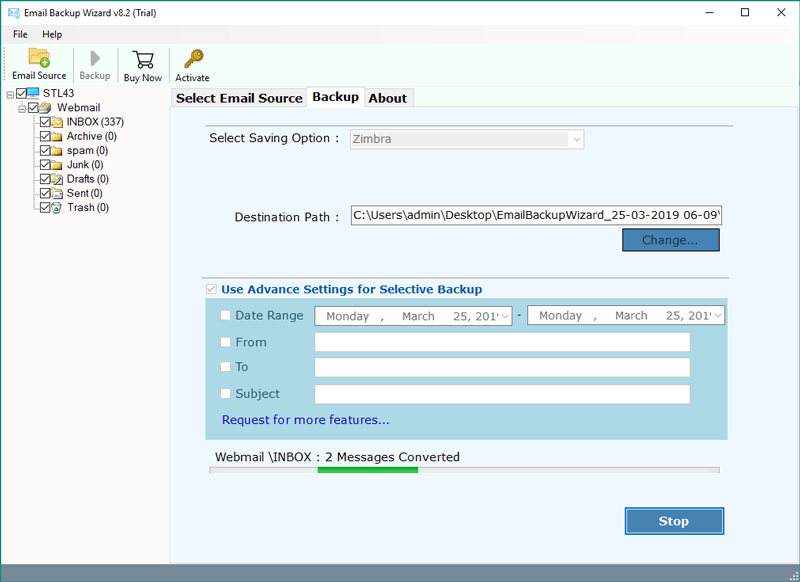Switch to Select Email Source tab
The image size is (800, 582).
tap(239, 98)
